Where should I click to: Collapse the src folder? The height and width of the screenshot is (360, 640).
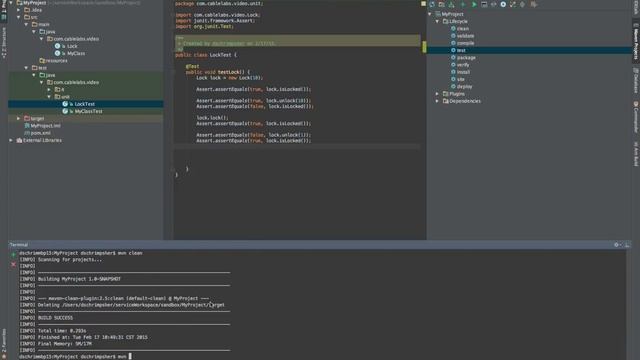tap(19, 17)
